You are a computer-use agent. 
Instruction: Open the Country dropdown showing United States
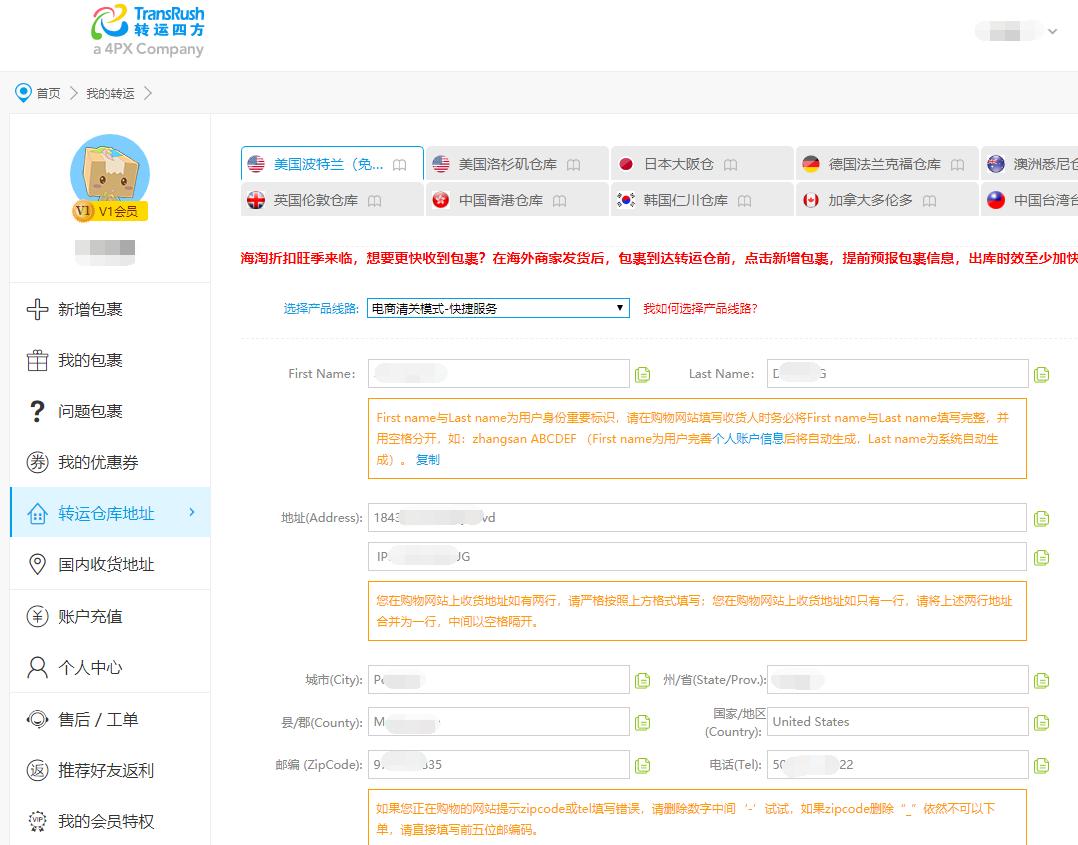897,721
